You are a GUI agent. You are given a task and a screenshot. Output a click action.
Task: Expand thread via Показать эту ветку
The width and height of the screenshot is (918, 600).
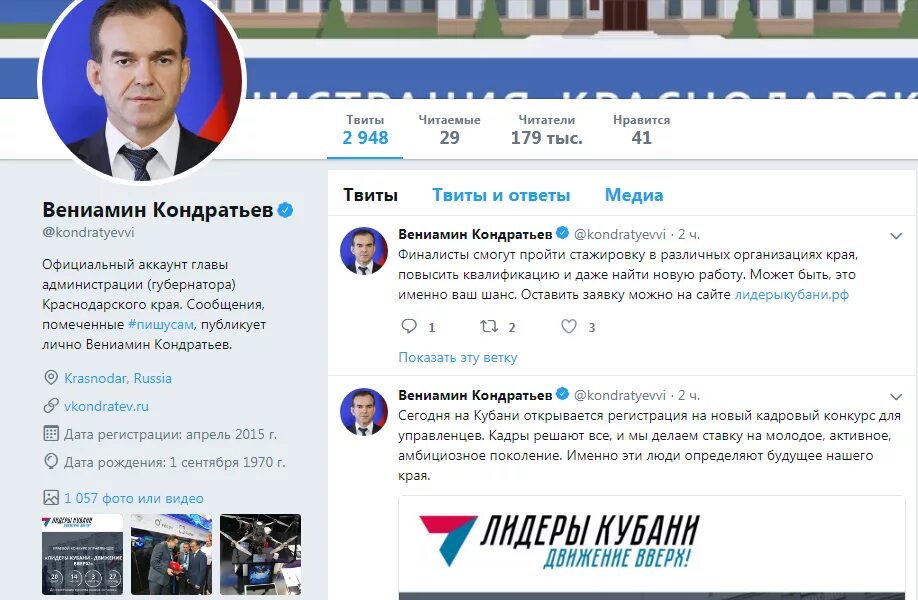[458, 357]
